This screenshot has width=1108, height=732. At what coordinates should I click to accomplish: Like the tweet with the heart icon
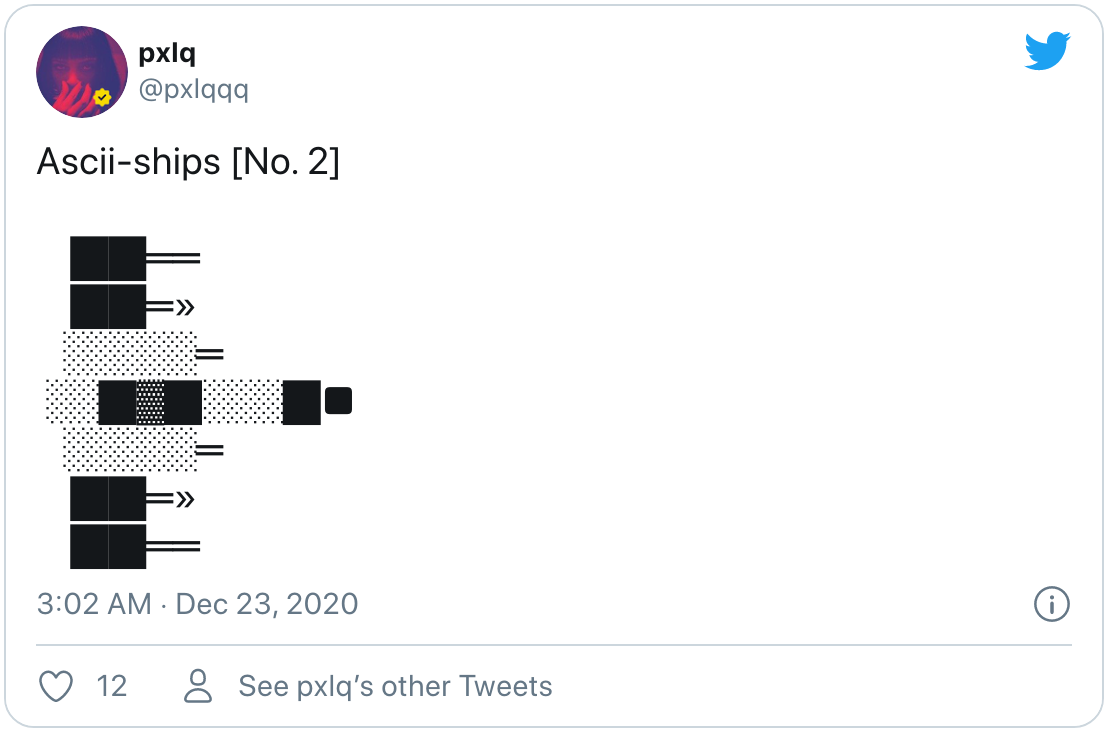(x=56, y=686)
